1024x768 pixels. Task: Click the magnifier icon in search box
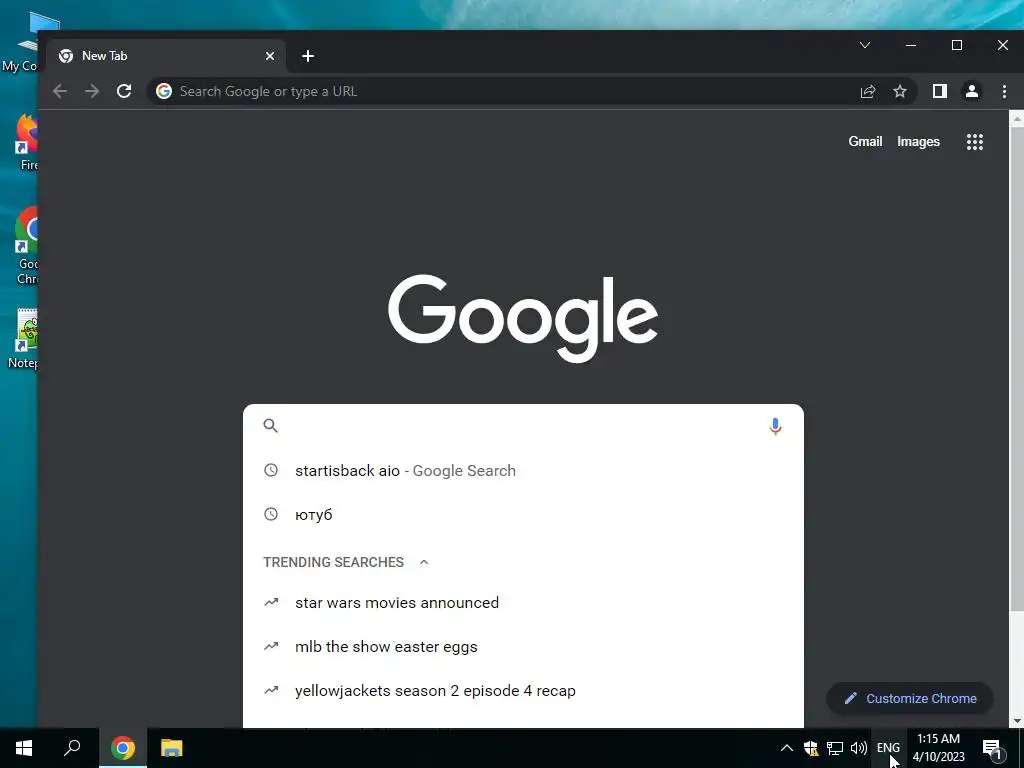pyautogui.click(x=270, y=426)
